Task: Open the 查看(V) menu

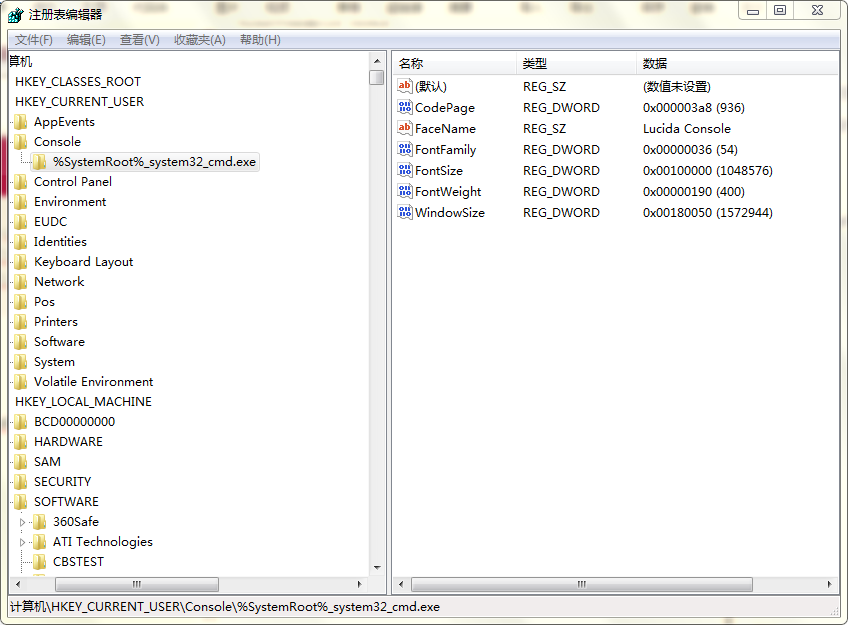Action: (x=140, y=39)
